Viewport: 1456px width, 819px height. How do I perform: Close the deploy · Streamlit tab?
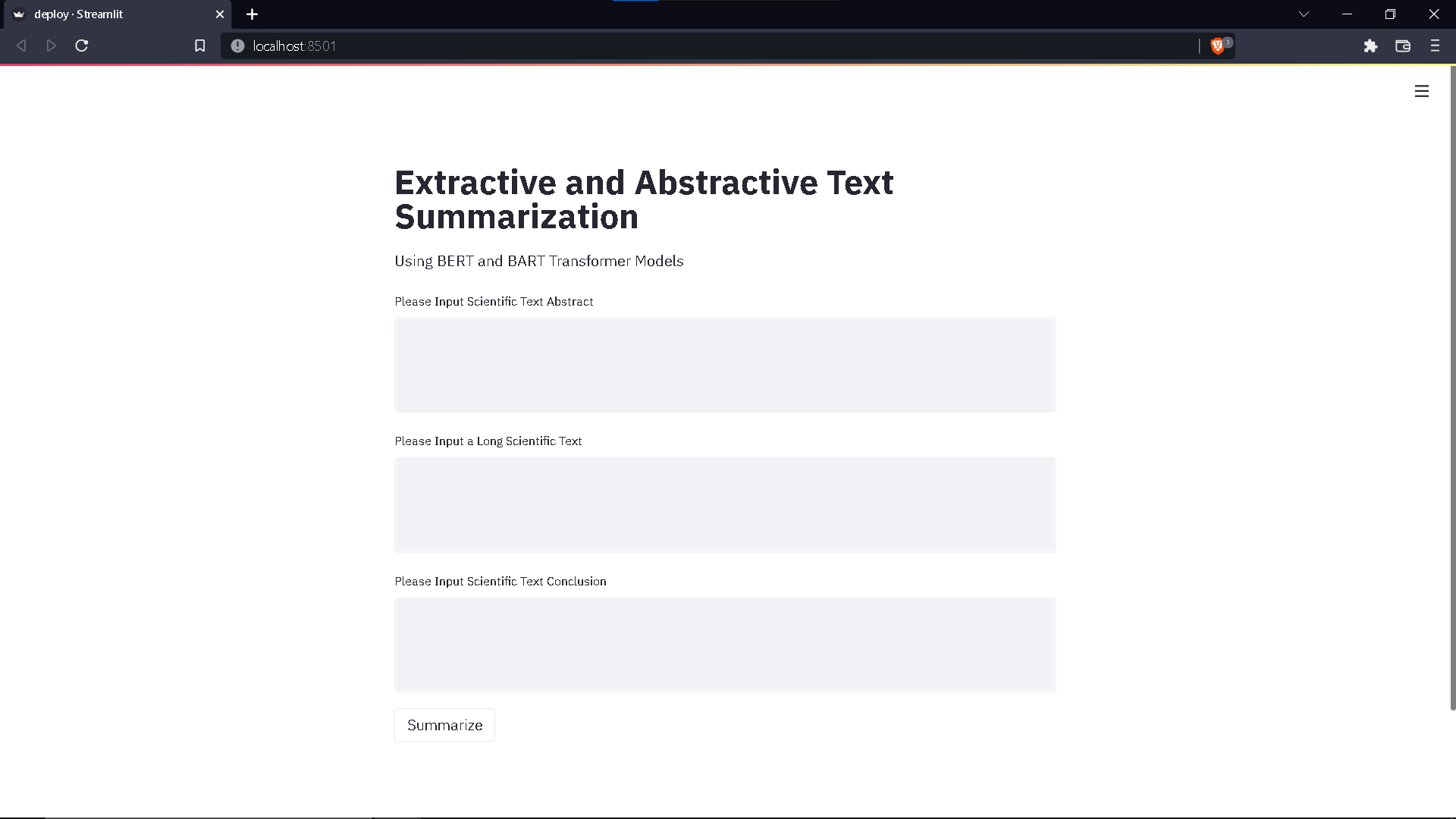click(x=219, y=14)
